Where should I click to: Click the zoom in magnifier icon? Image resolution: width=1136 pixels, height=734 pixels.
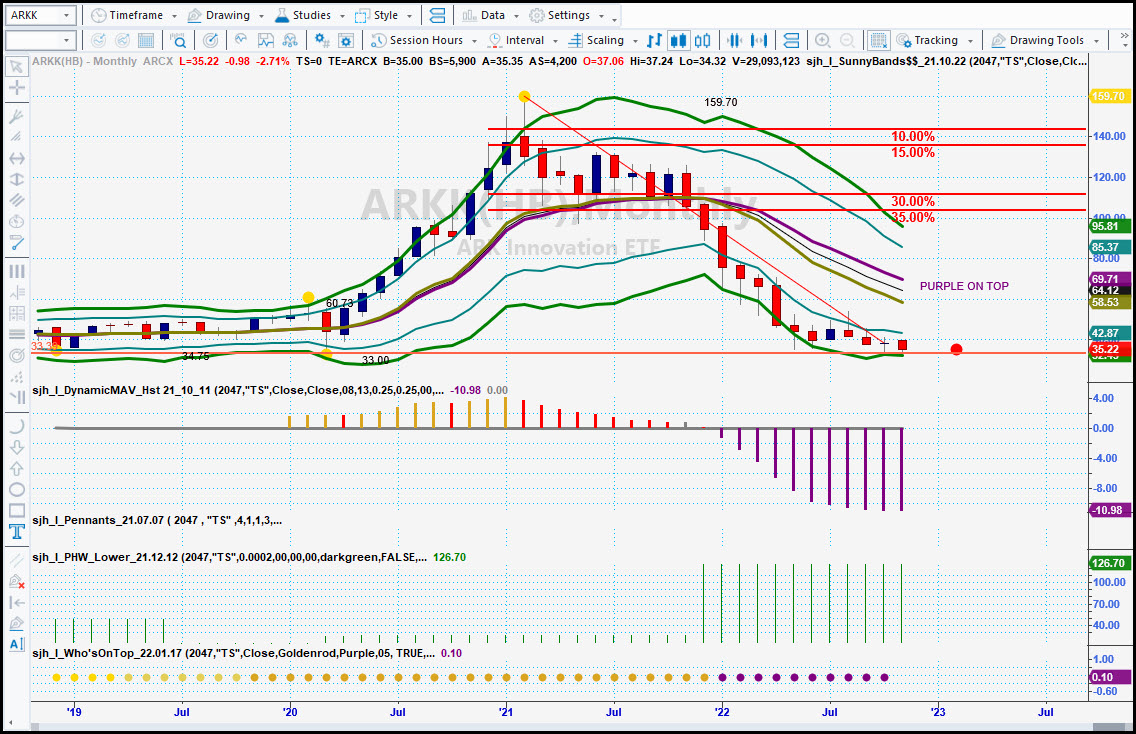pos(822,41)
